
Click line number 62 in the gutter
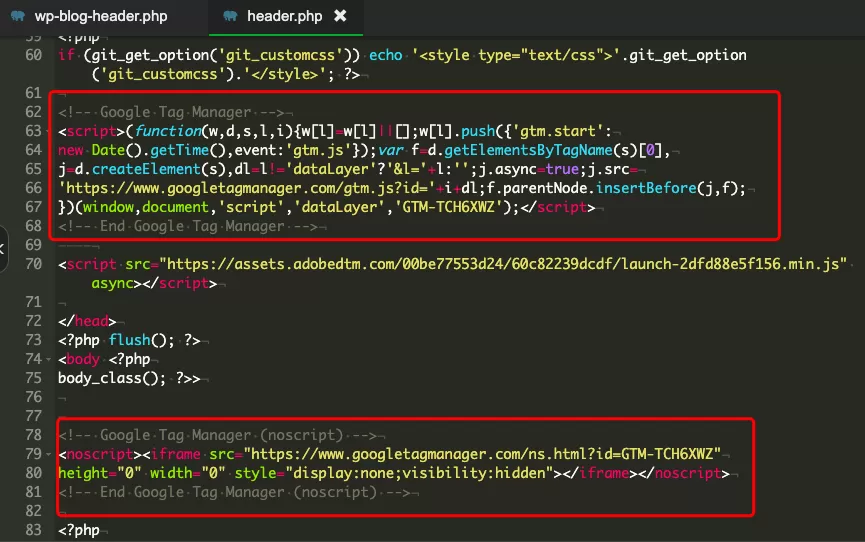coord(33,112)
